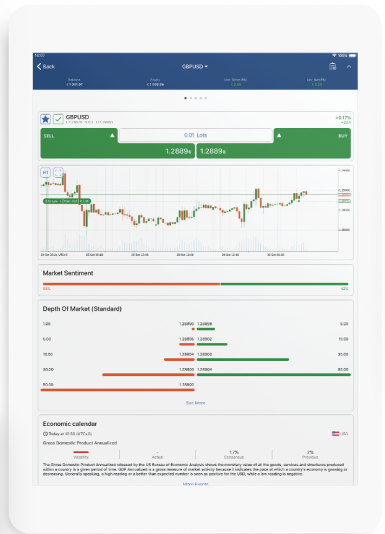Image resolution: width=385 pixels, height=534 pixels.
Task: Open the calculator icon in top bar
Action: click(333, 66)
